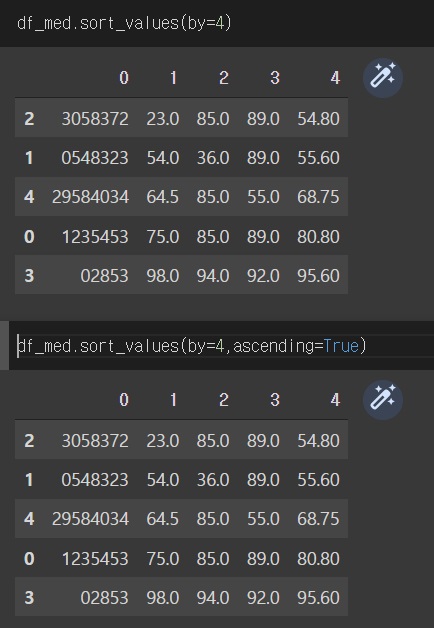Click 80.80 in the lower table
Image resolution: width=434 pixels, height=628 pixels.
(x=318, y=558)
